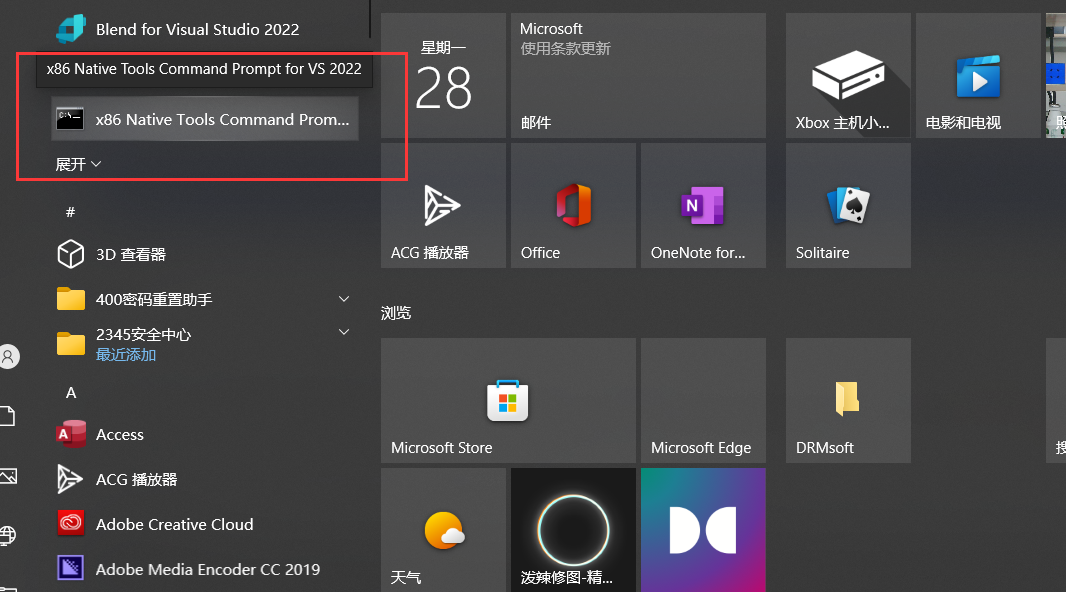This screenshot has height=592, width=1066.
Task: Open the Office tile
Action: [573, 206]
